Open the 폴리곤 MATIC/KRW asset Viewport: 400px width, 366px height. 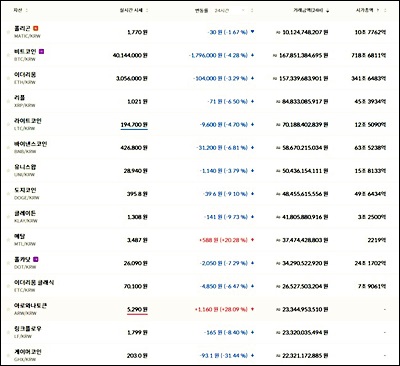pos(27,32)
